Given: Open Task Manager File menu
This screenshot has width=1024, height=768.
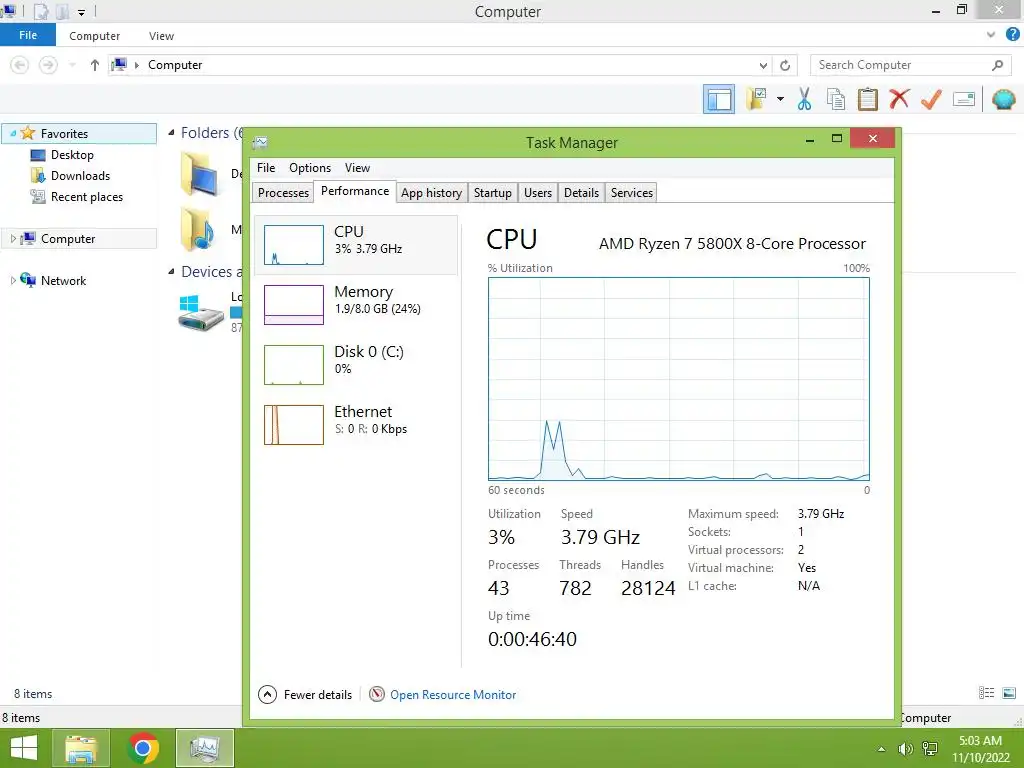Looking at the screenshot, I should point(266,168).
